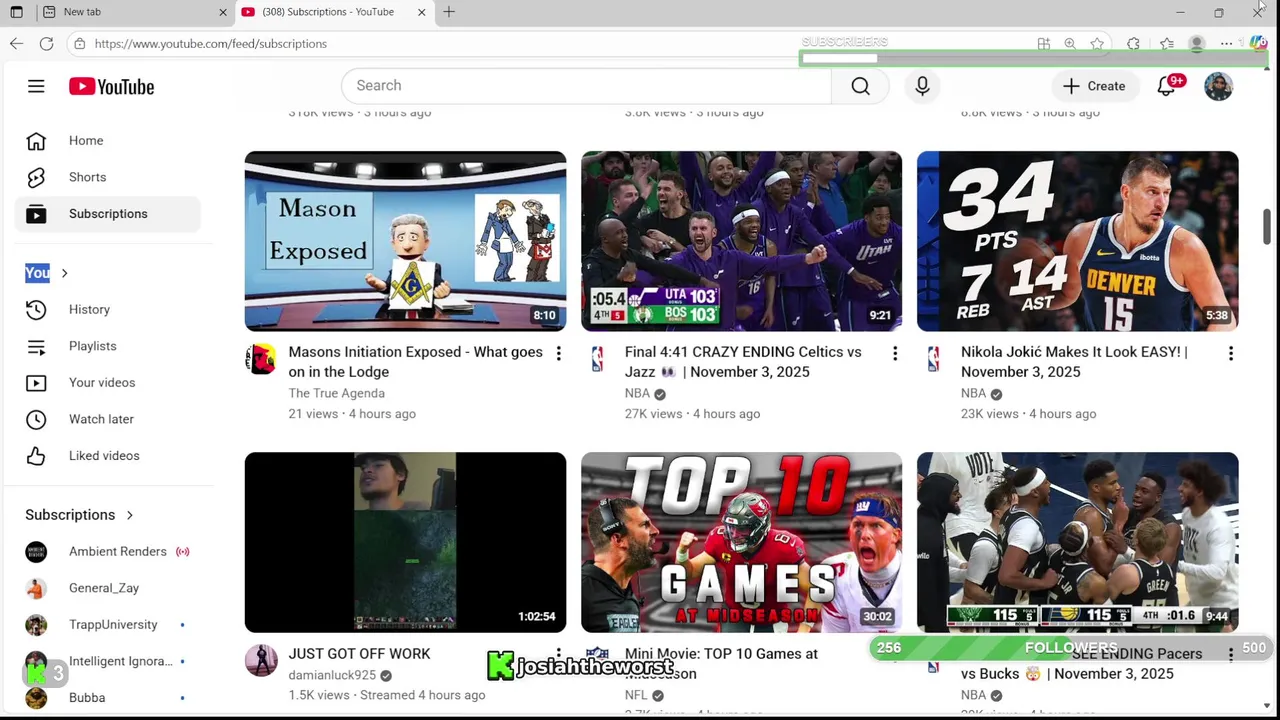Open browser settings and more menu
The height and width of the screenshot is (720, 1280).
point(1226,43)
